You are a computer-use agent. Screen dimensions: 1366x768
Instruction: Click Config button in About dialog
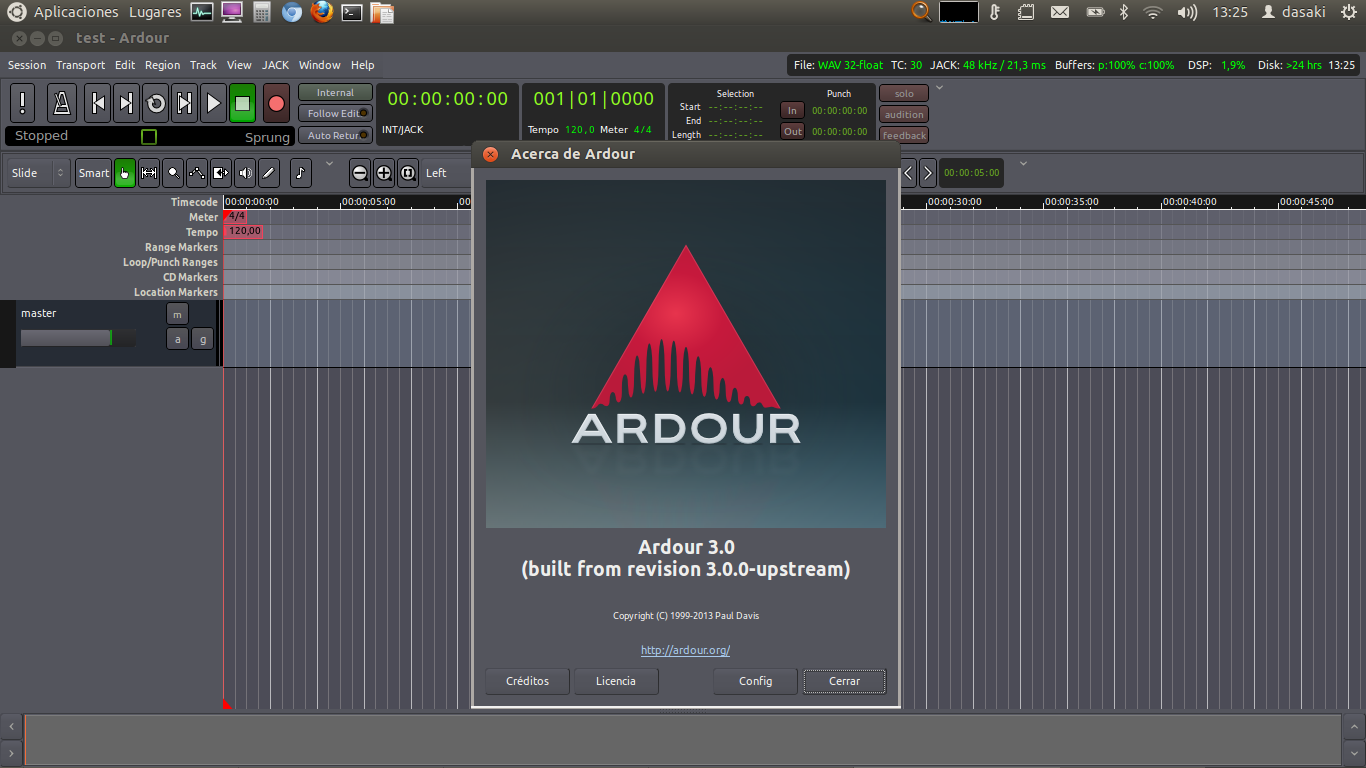[756, 681]
